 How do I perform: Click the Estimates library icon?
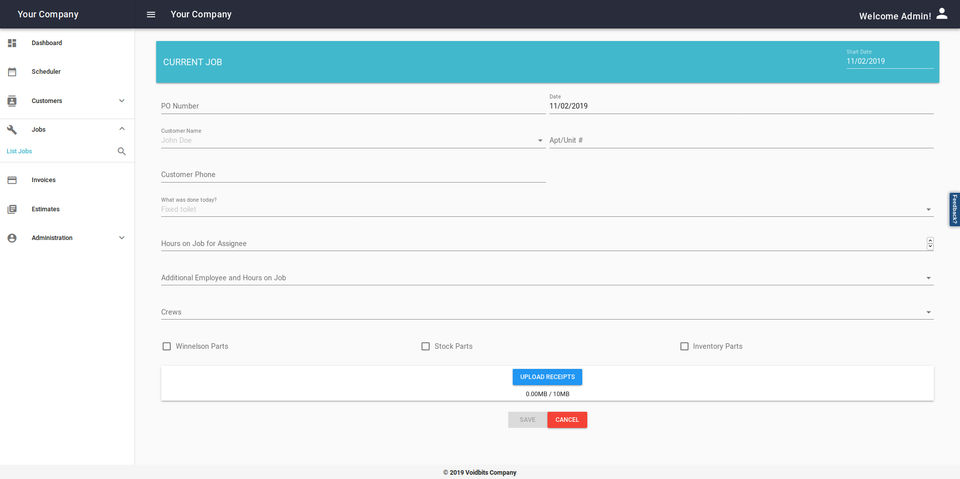click(x=12, y=209)
